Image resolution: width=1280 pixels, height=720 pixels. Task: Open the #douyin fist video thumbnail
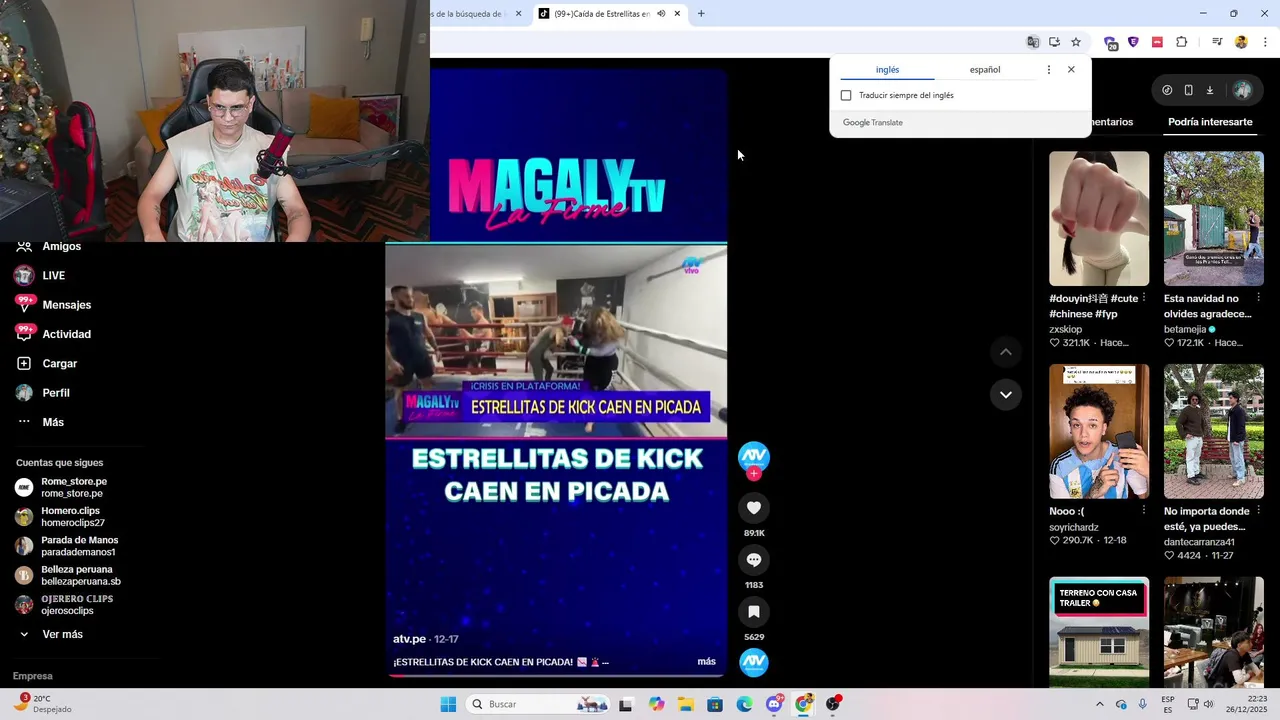click(x=1099, y=218)
